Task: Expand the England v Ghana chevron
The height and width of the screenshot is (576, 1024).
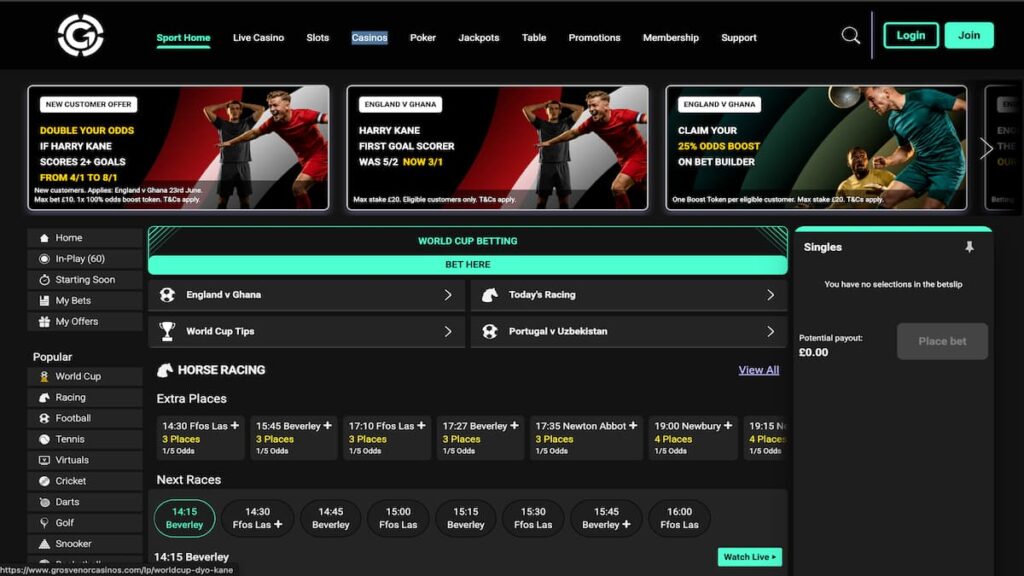Action: point(448,295)
